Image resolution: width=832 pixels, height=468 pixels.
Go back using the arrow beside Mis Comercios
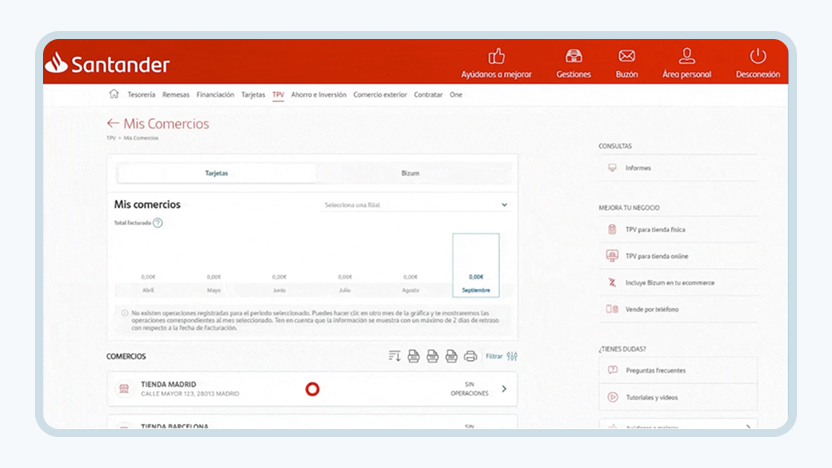click(x=112, y=123)
